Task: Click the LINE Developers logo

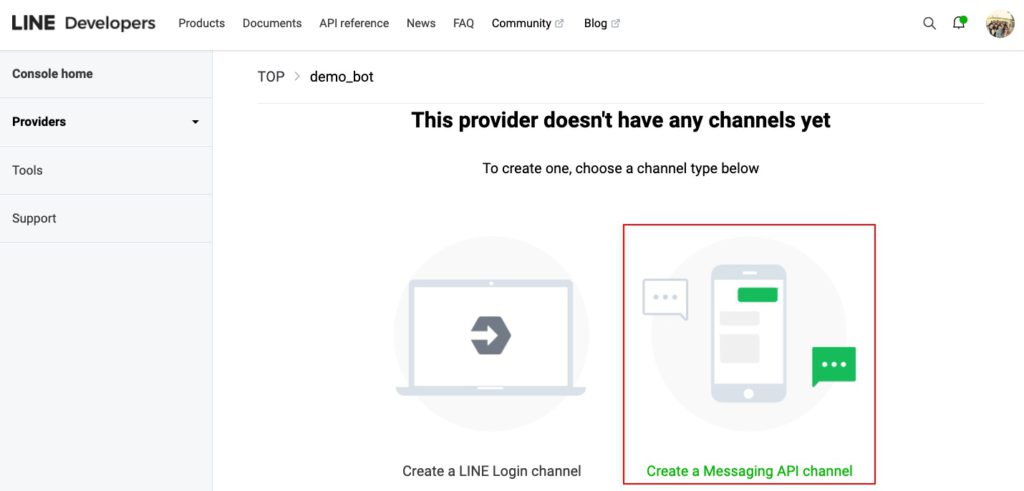Action: coord(84,24)
